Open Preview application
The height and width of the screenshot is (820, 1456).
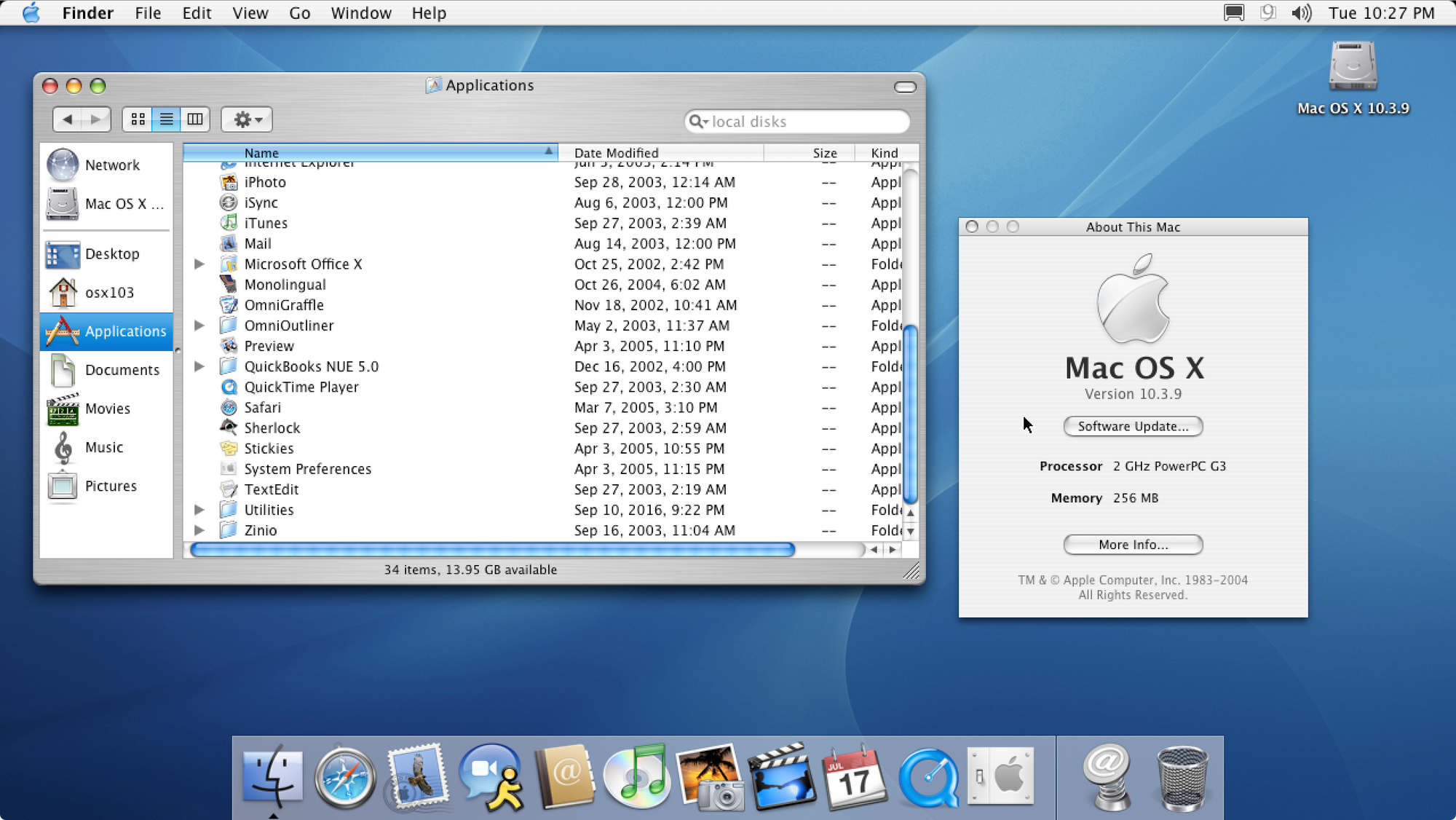pos(269,346)
